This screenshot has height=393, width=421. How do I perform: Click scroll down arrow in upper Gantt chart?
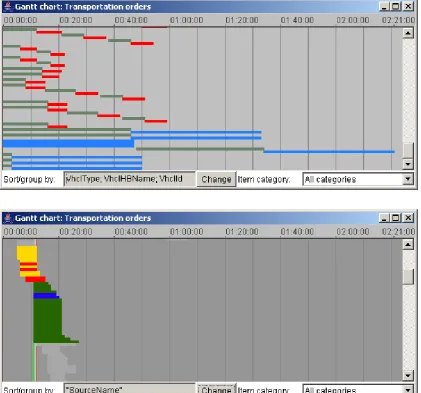[x=408, y=164]
